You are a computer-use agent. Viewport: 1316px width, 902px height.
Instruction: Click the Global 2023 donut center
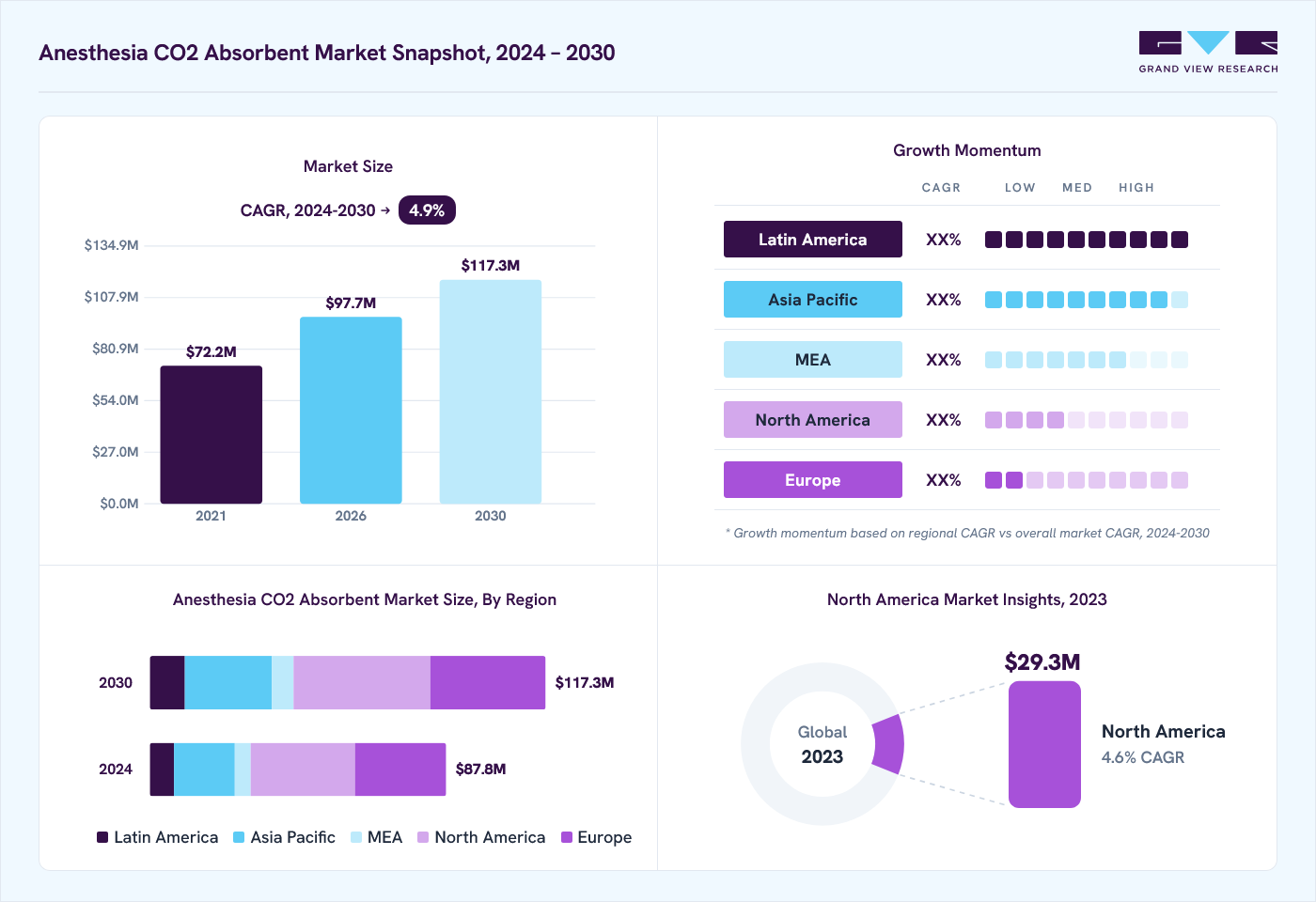click(822, 744)
